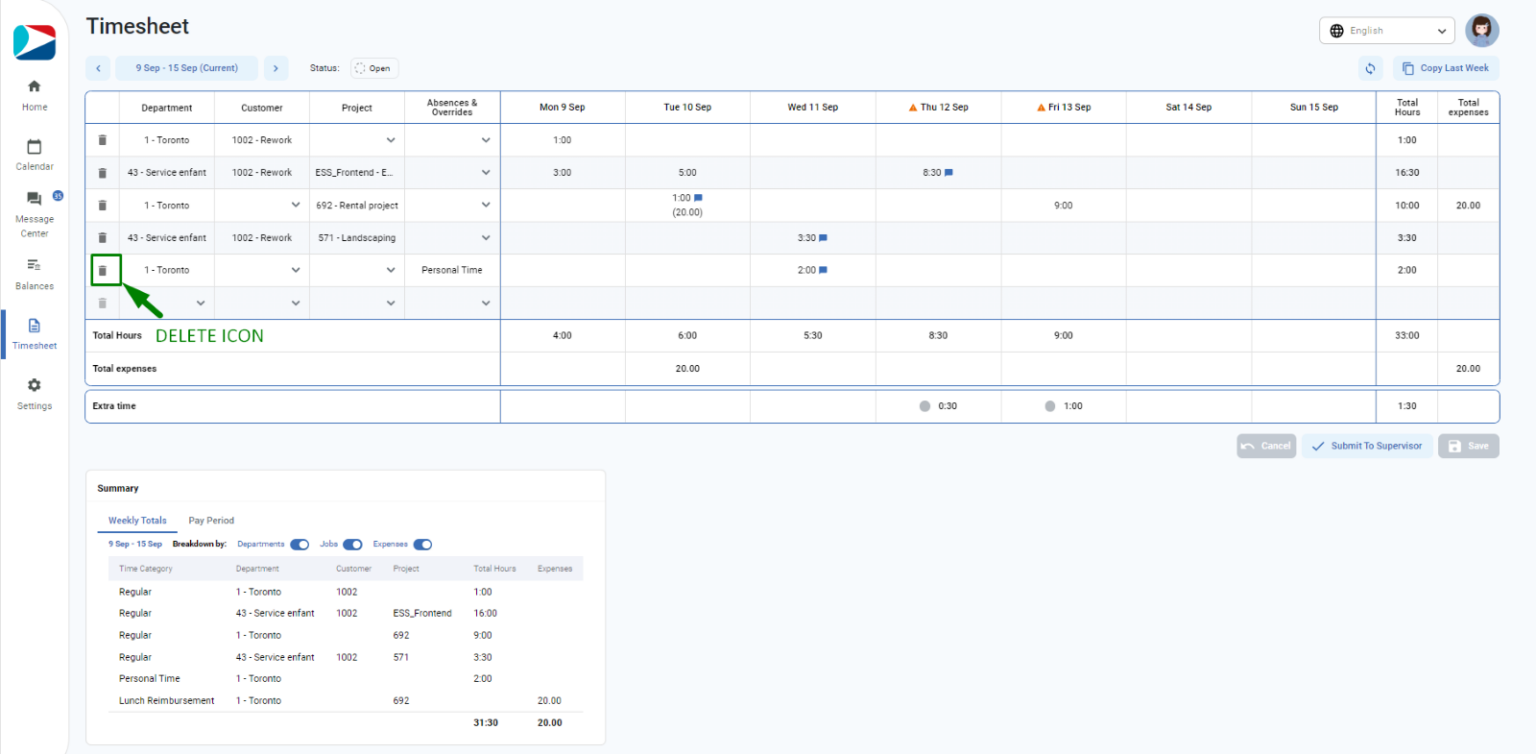Open the note flag on Wed 3:30 entry
Viewport: 1536px width, 754px height.
(823, 238)
